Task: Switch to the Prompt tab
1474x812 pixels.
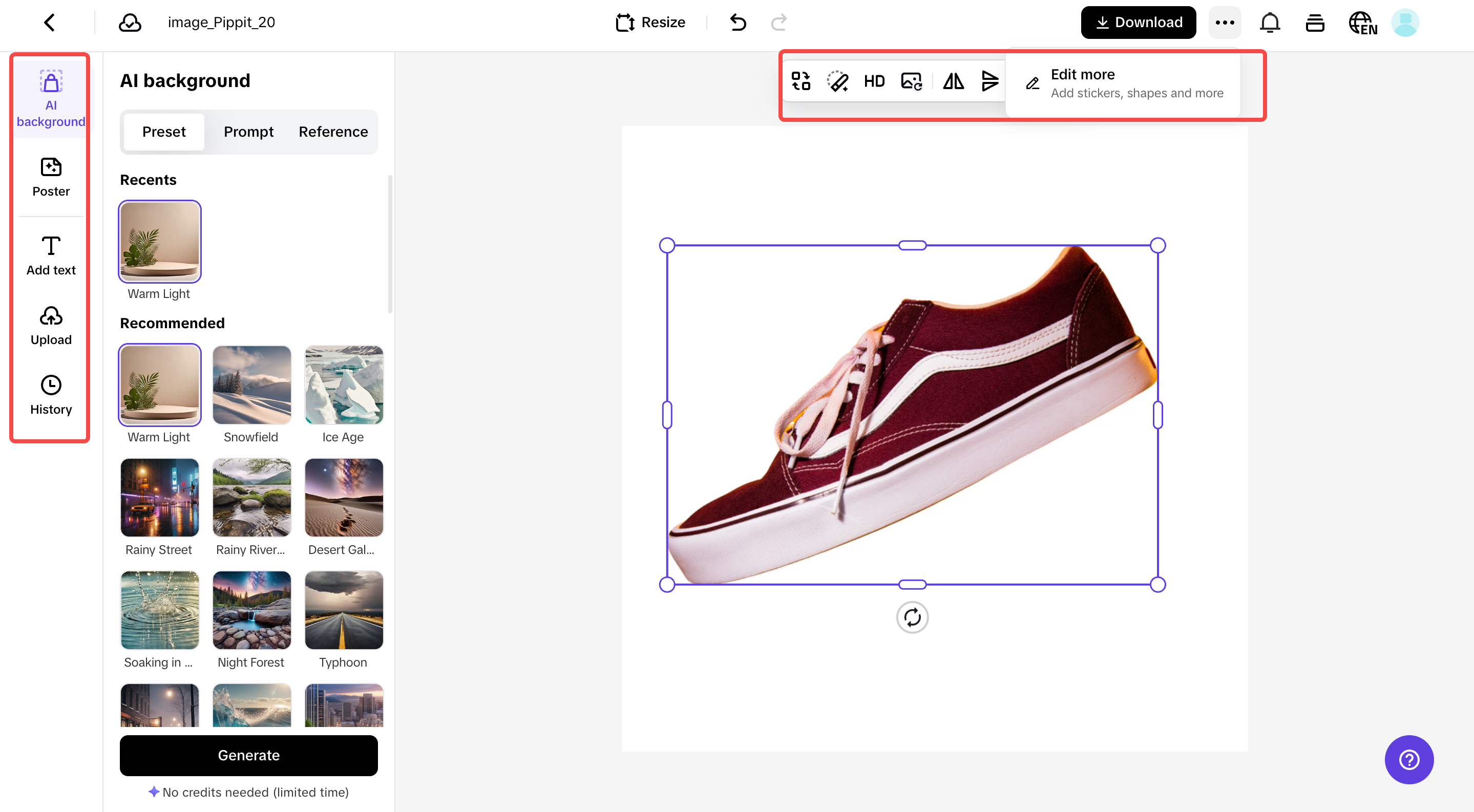Action: [248, 132]
